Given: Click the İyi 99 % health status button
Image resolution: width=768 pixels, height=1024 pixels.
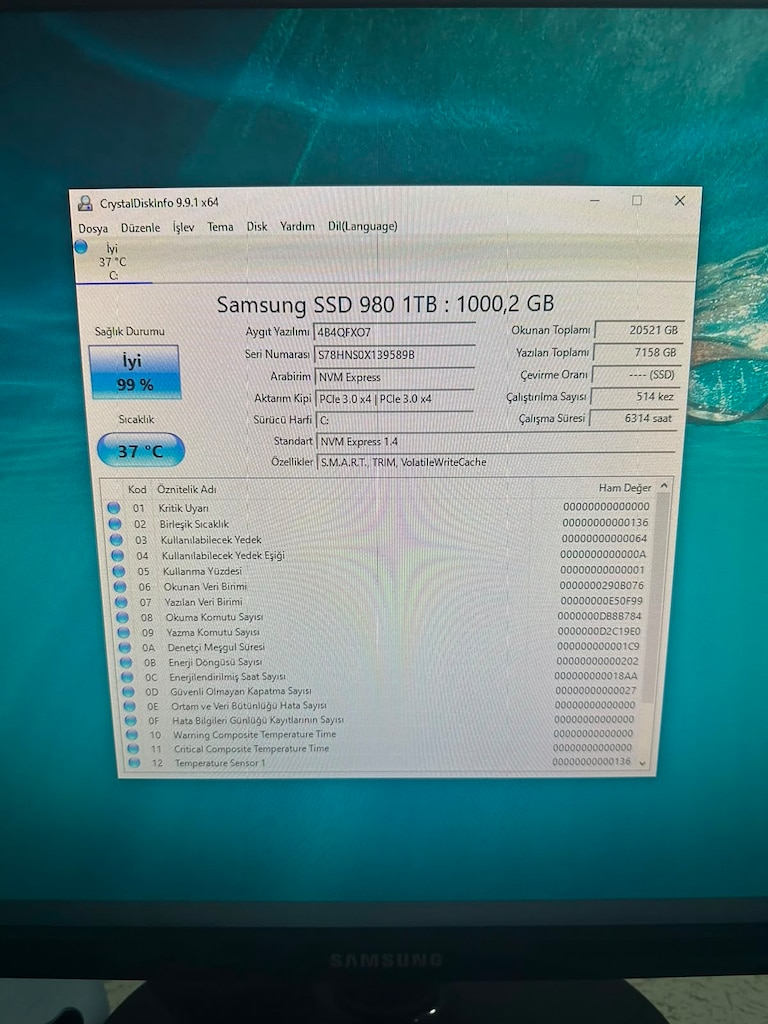Looking at the screenshot, I should click(x=135, y=372).
